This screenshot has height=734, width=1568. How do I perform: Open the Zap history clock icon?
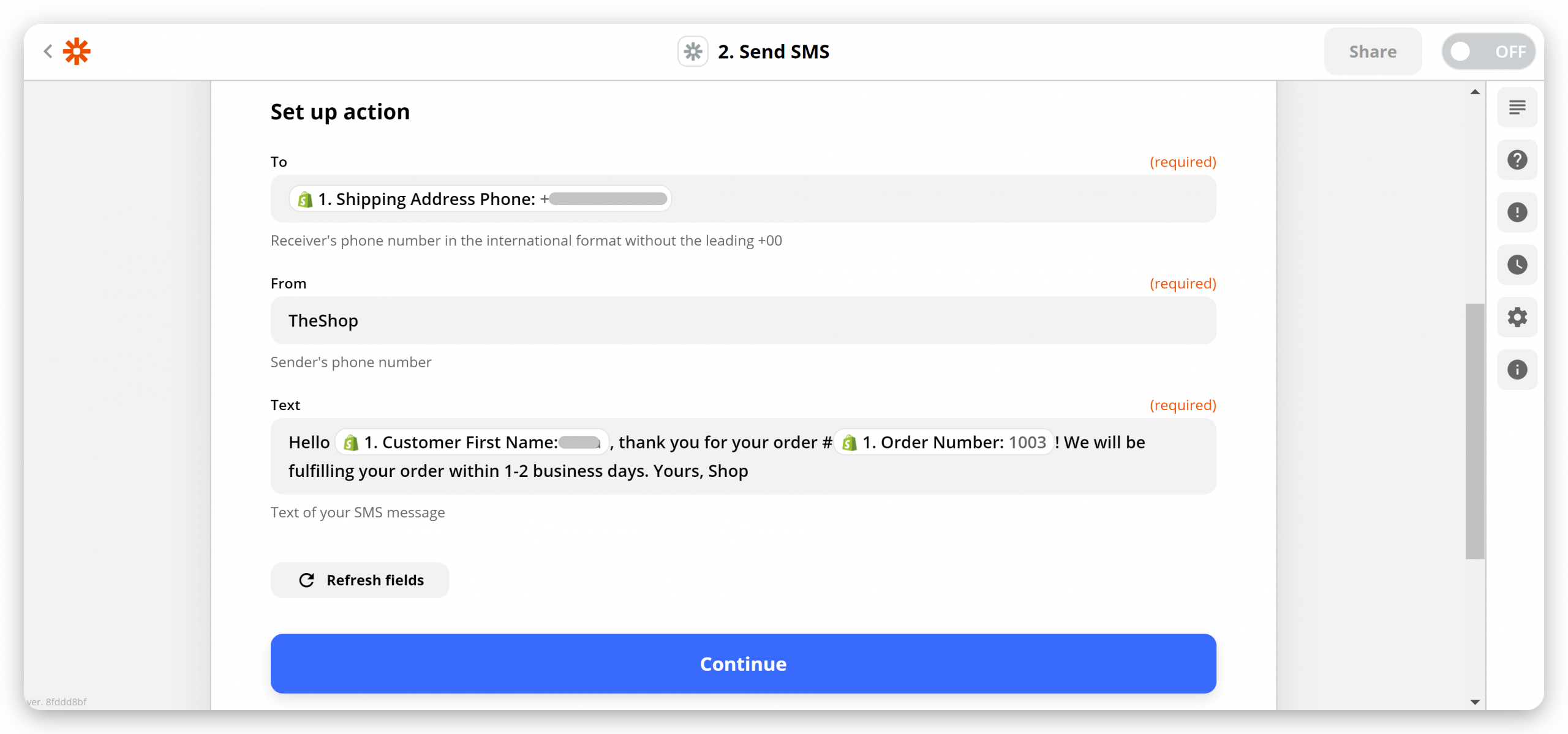click(1517, 265)
